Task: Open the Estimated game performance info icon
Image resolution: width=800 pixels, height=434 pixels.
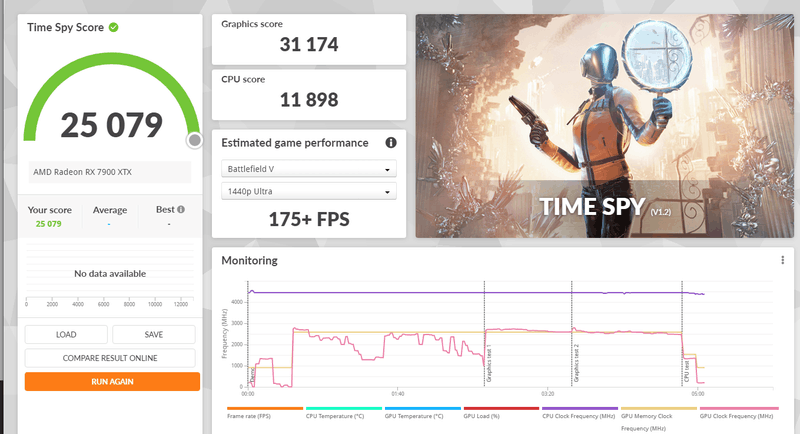Action: point(391,143)
